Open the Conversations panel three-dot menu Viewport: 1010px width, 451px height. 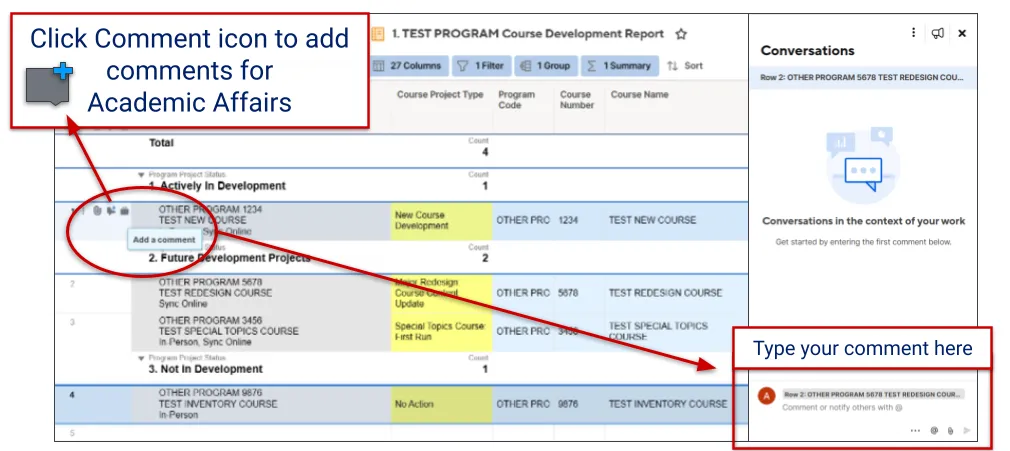913,33
